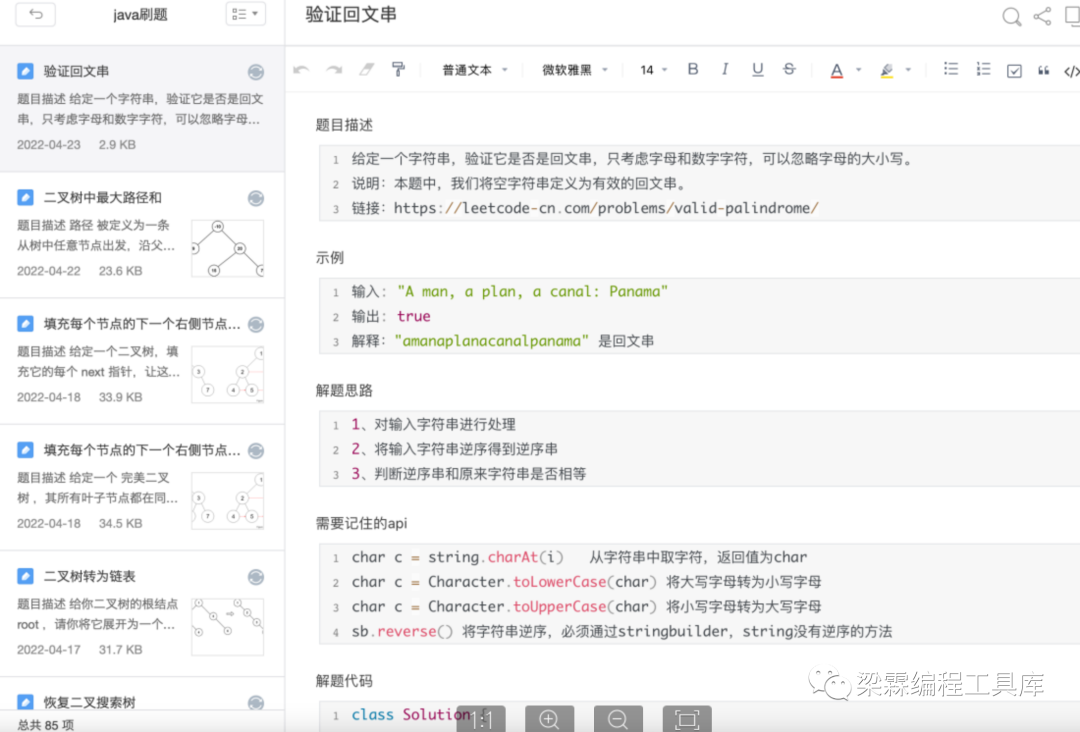Click the 1:1 actual size viewer button
Image resolution: width=1080 pixels, height=732 pixels.
click(x=481, y=720)
